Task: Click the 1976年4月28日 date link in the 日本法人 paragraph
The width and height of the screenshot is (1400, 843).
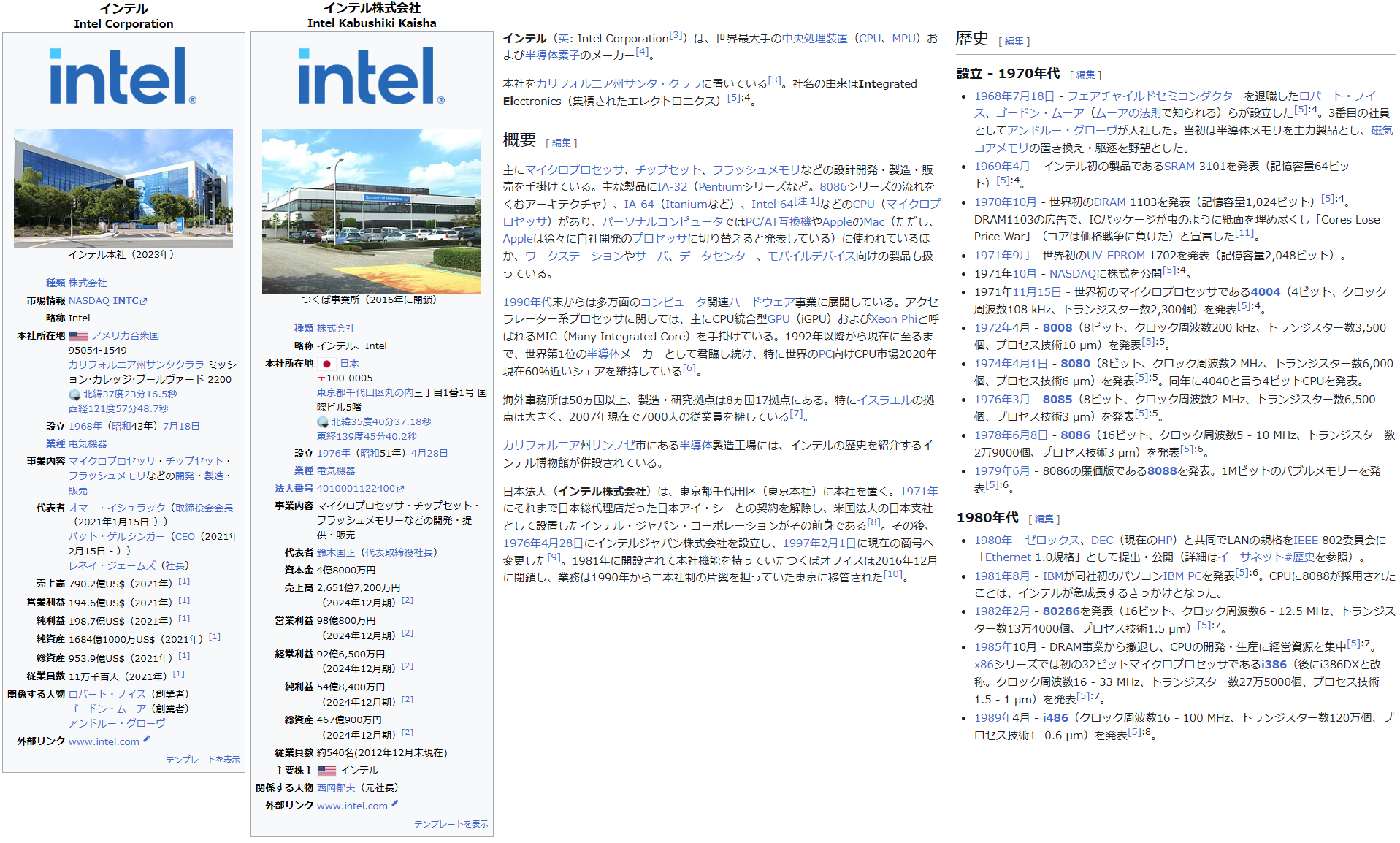Action: coord(543,543)
